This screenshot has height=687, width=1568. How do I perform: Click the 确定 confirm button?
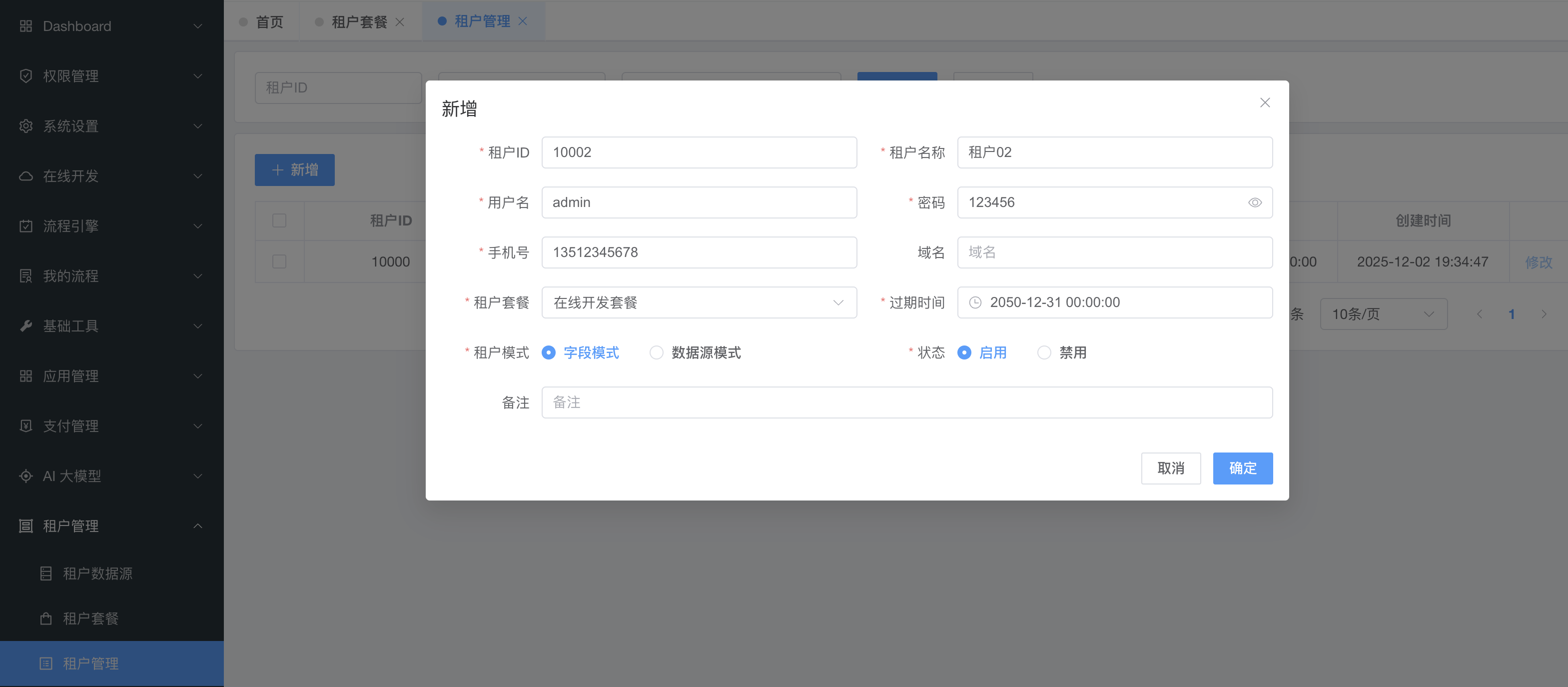click(1242, 467)
